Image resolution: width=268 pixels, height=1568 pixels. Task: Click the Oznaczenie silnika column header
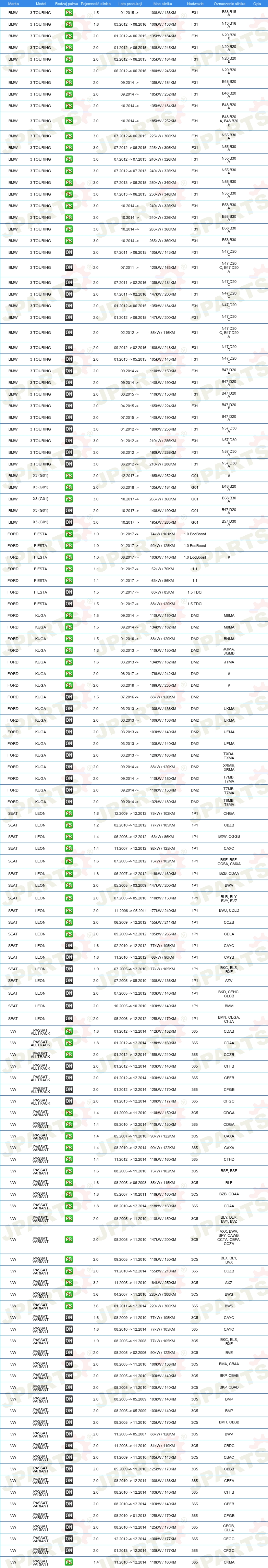pos(229,4)
